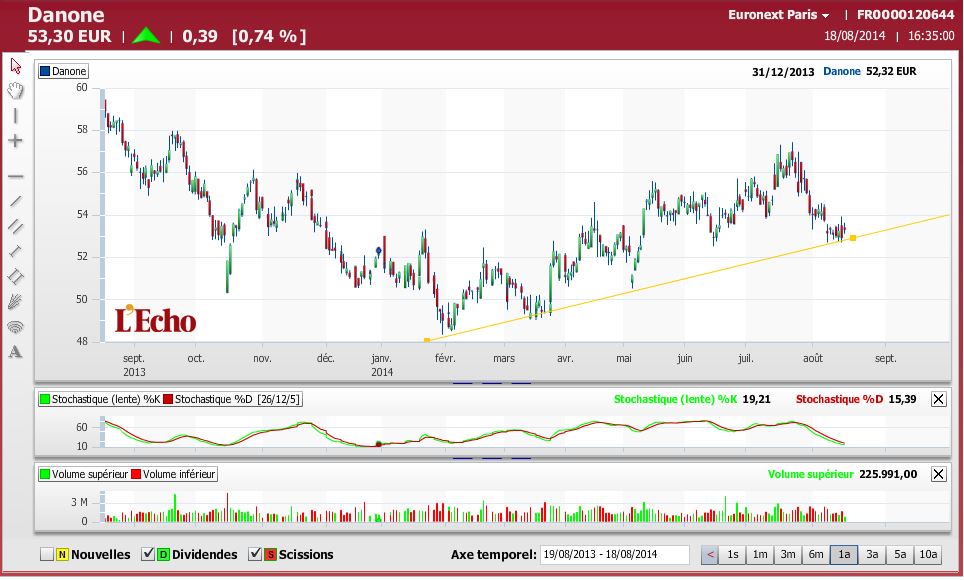Select the horizontal line drawing tool
This screenshot has height=580, width=964.
15,177
